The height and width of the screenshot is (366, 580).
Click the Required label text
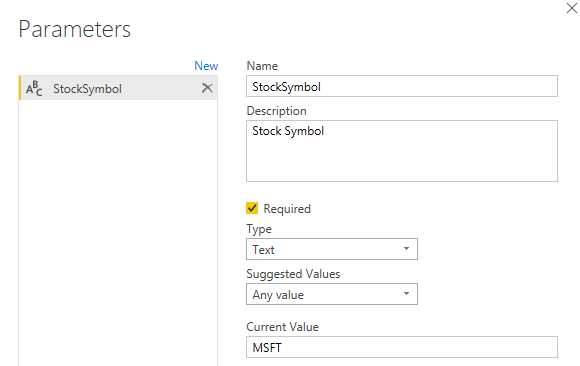click(x=287, y=209)
